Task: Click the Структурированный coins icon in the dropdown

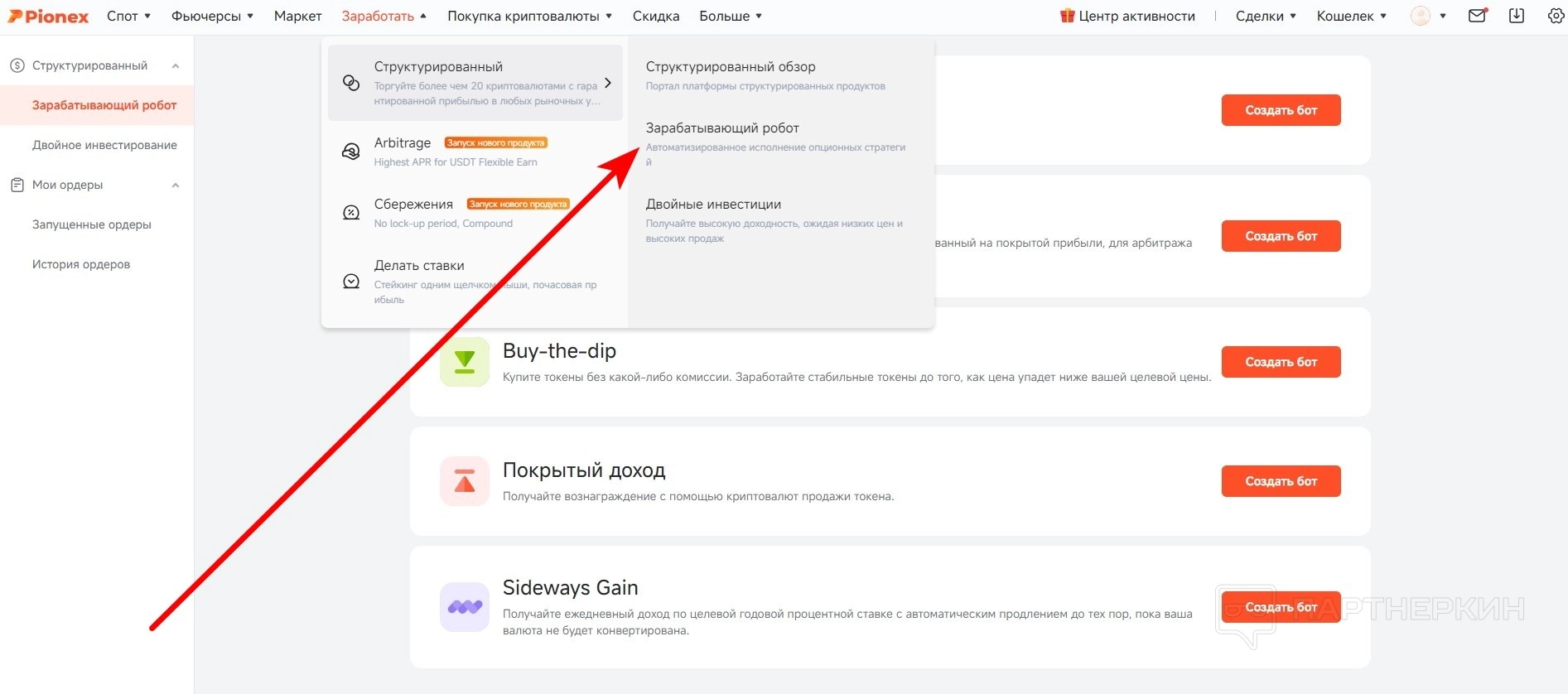Action: pyautogui.click(x=351, y=83)
